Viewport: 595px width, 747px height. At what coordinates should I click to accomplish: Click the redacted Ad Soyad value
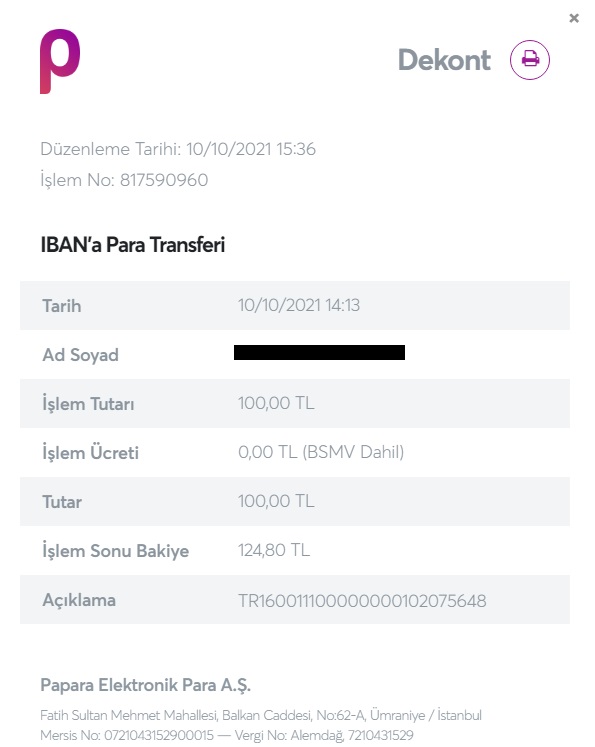(319, 353)
